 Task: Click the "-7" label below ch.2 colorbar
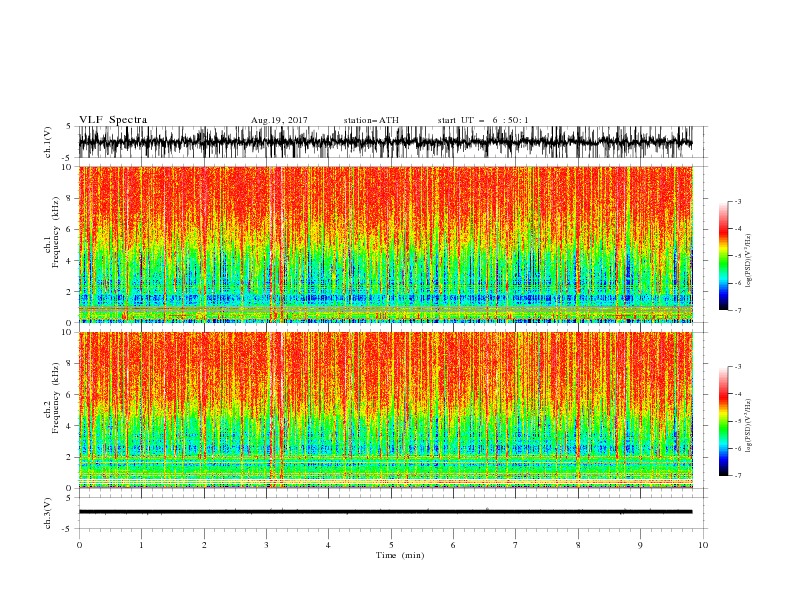(738, 475)
